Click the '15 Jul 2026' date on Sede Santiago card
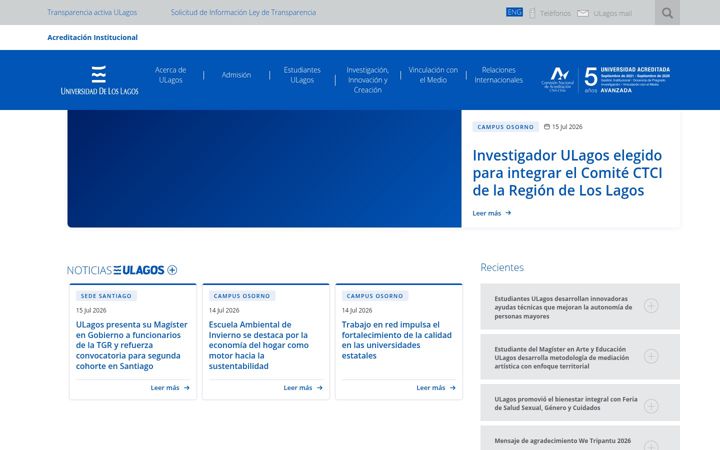The height and width of the screenshot is (450, 720). click(x=91, y=310)
